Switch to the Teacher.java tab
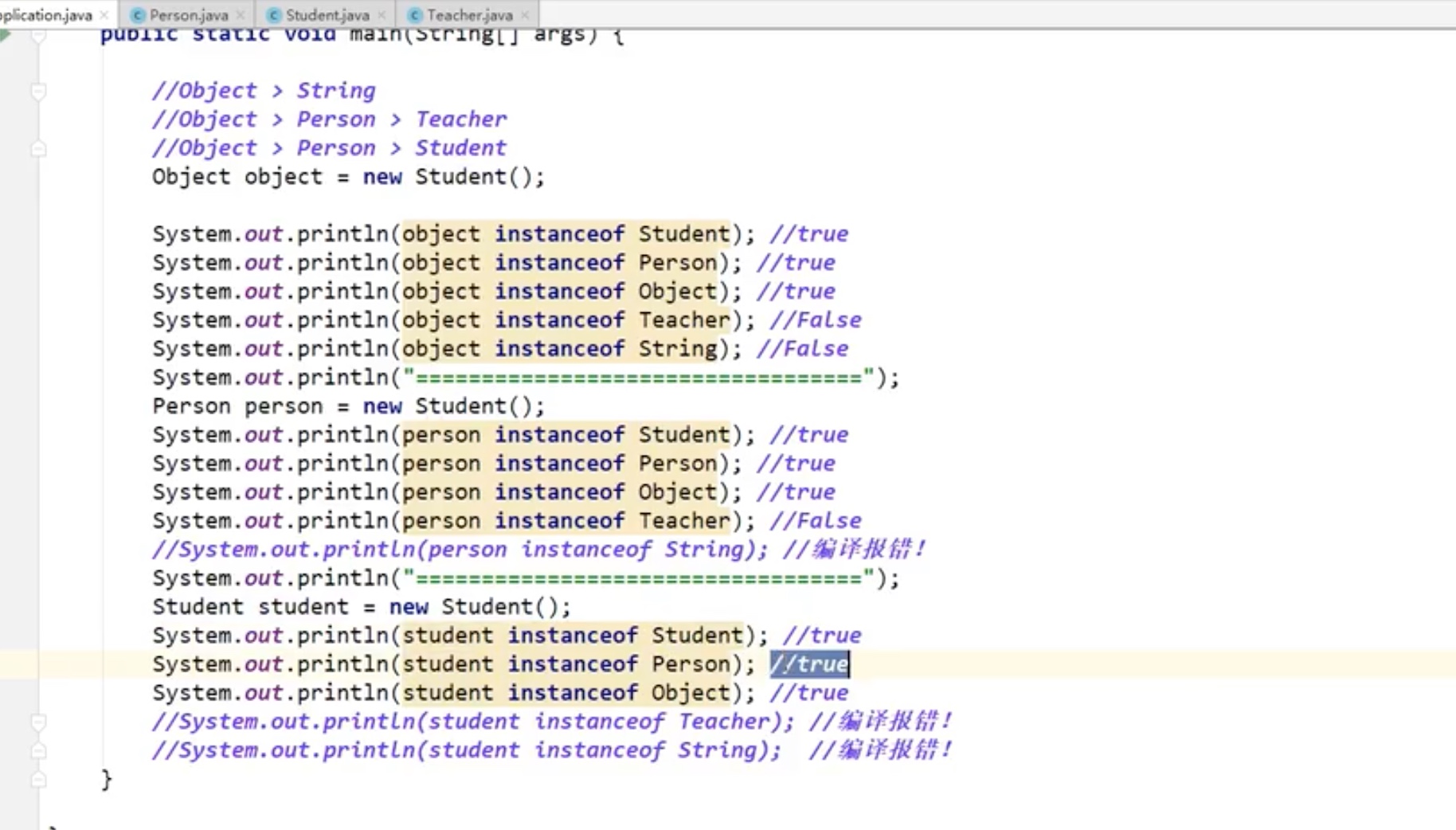This screenshot has width=1456, height=830. pyautogui.click(x=469, y=15)
